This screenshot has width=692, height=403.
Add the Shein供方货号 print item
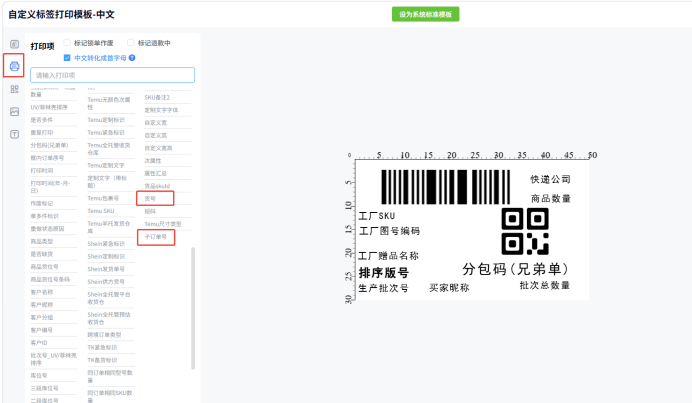[x=106, y=282]
